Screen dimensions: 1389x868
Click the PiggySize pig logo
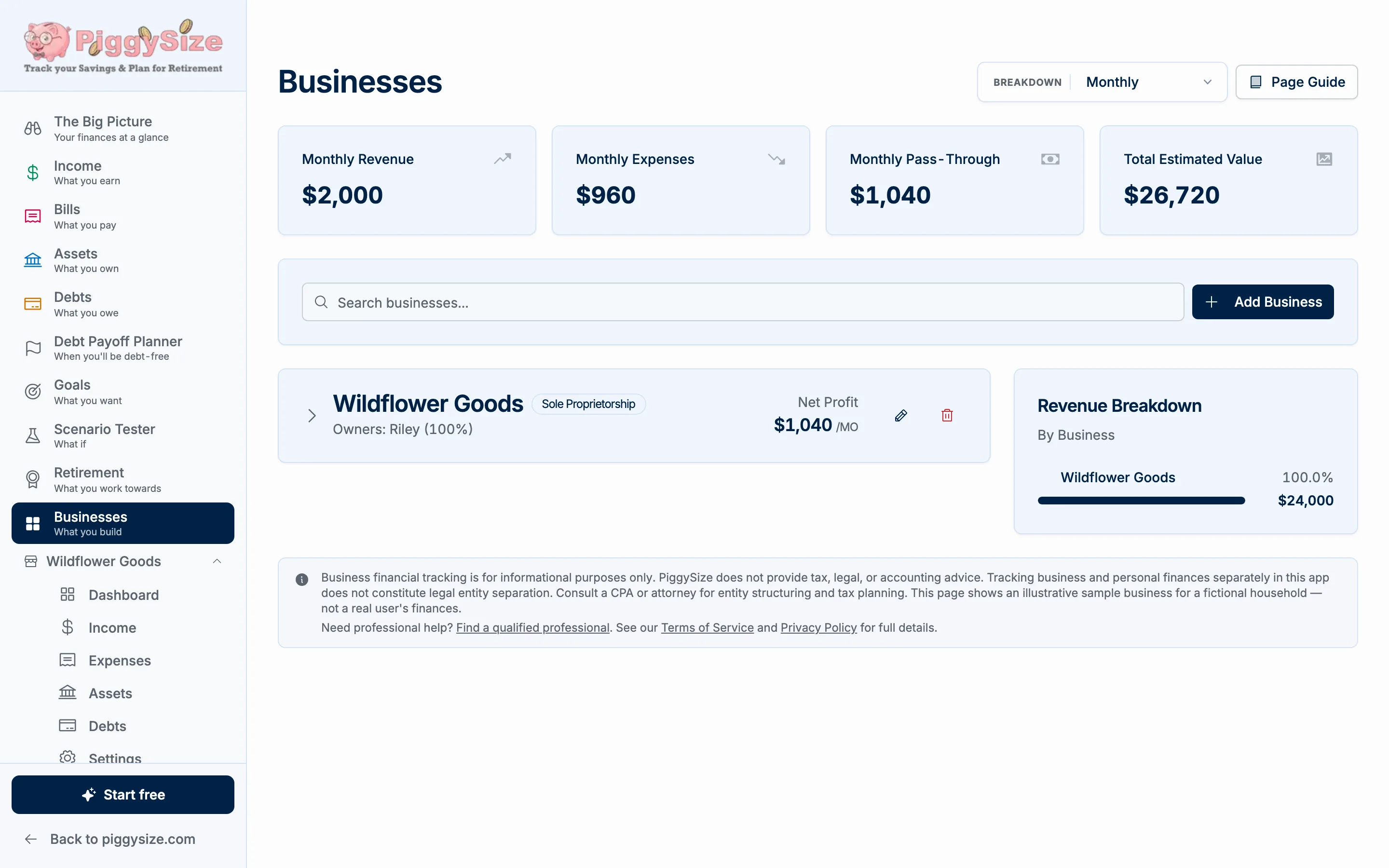(x=123, y=46)
